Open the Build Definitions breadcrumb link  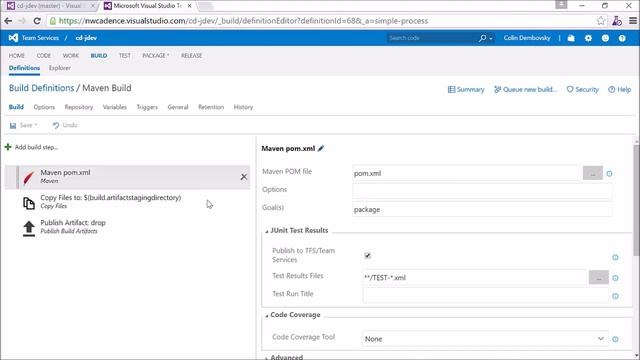[42, 88]
